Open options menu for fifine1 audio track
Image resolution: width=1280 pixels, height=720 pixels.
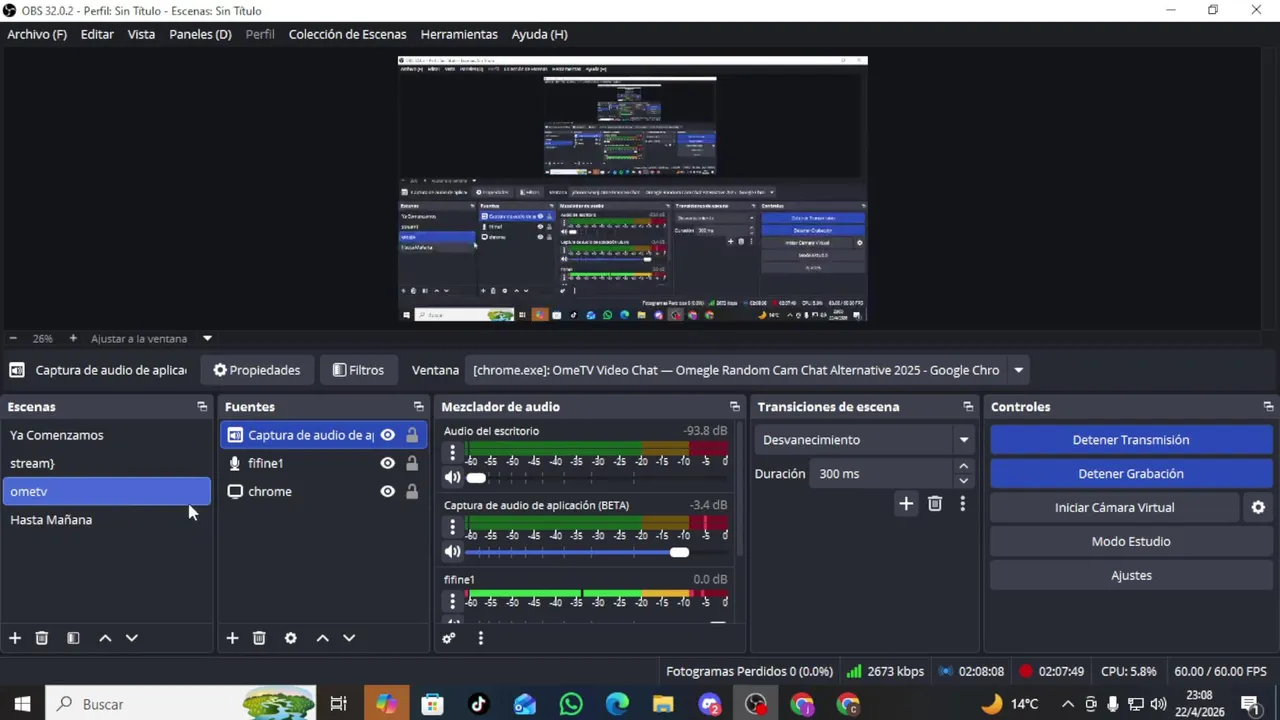452,601
